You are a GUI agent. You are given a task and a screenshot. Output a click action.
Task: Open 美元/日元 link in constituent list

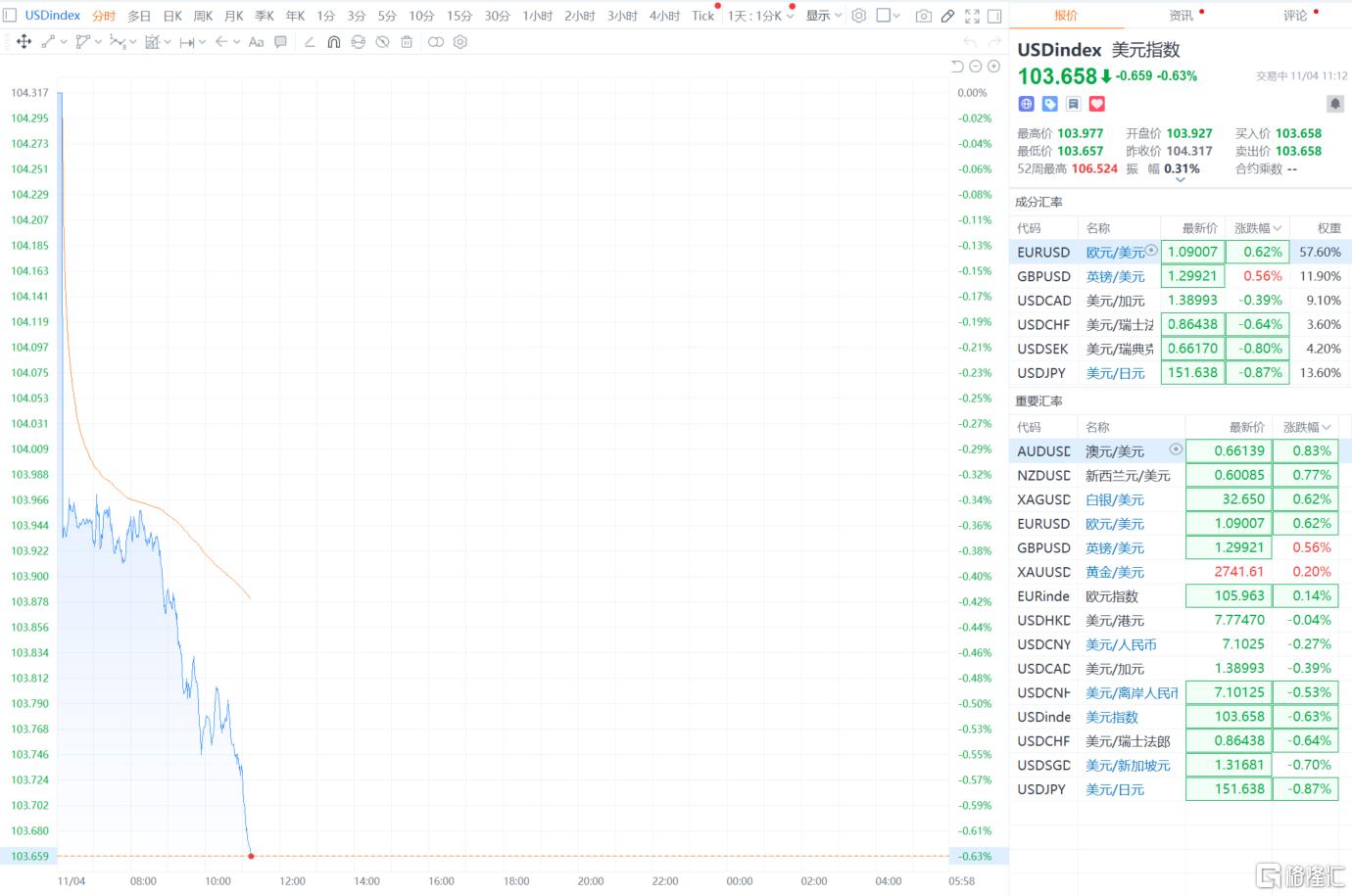click(1115, 373)
